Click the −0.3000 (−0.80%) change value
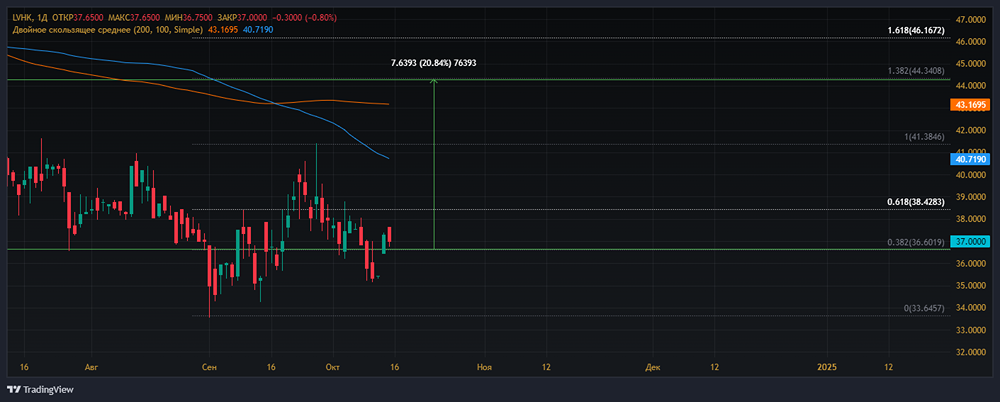Image resolution: width=1000 pixels, height=402 pixels. [x=307, y=18]
